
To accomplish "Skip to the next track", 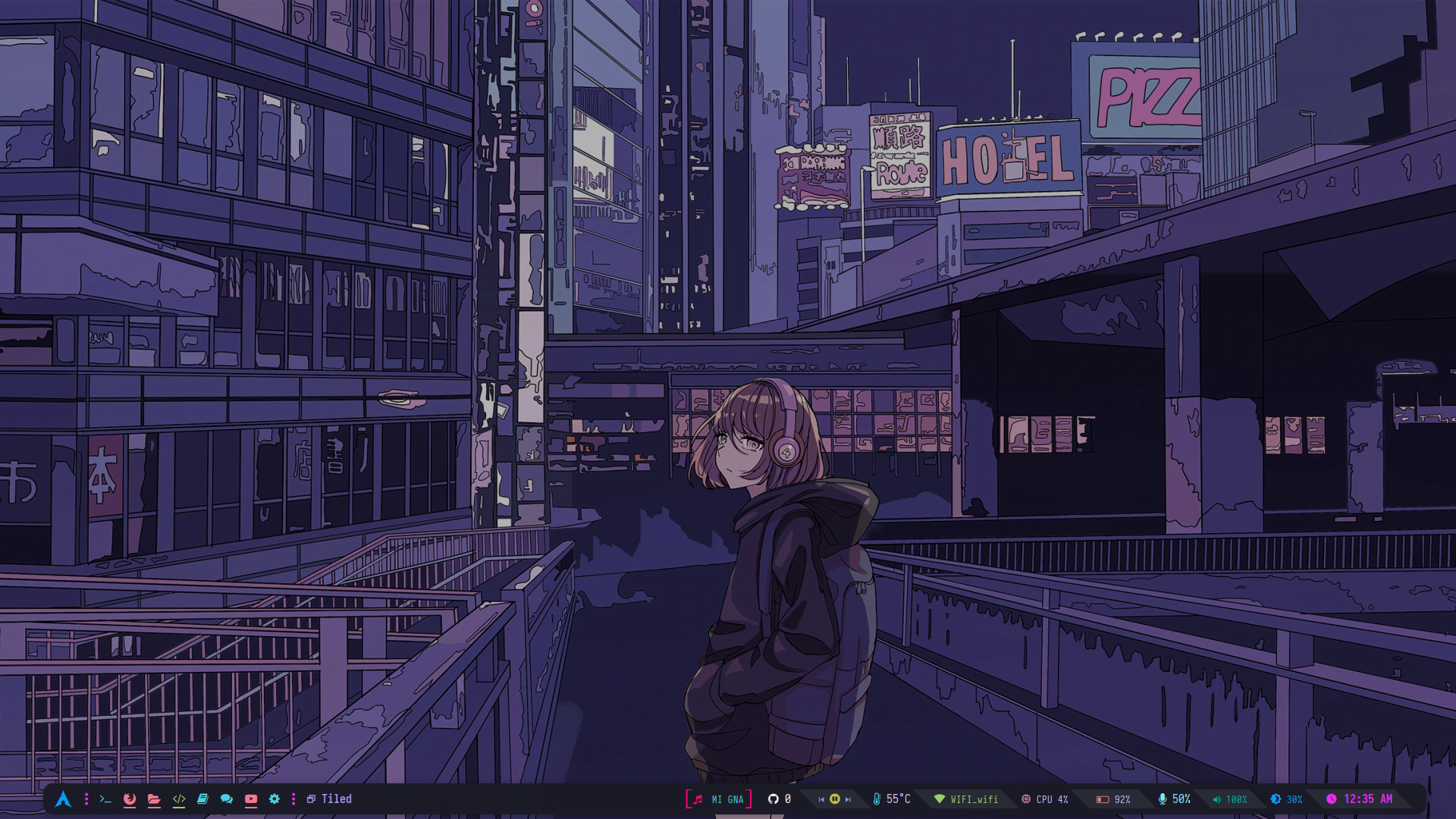I will 848,799.
